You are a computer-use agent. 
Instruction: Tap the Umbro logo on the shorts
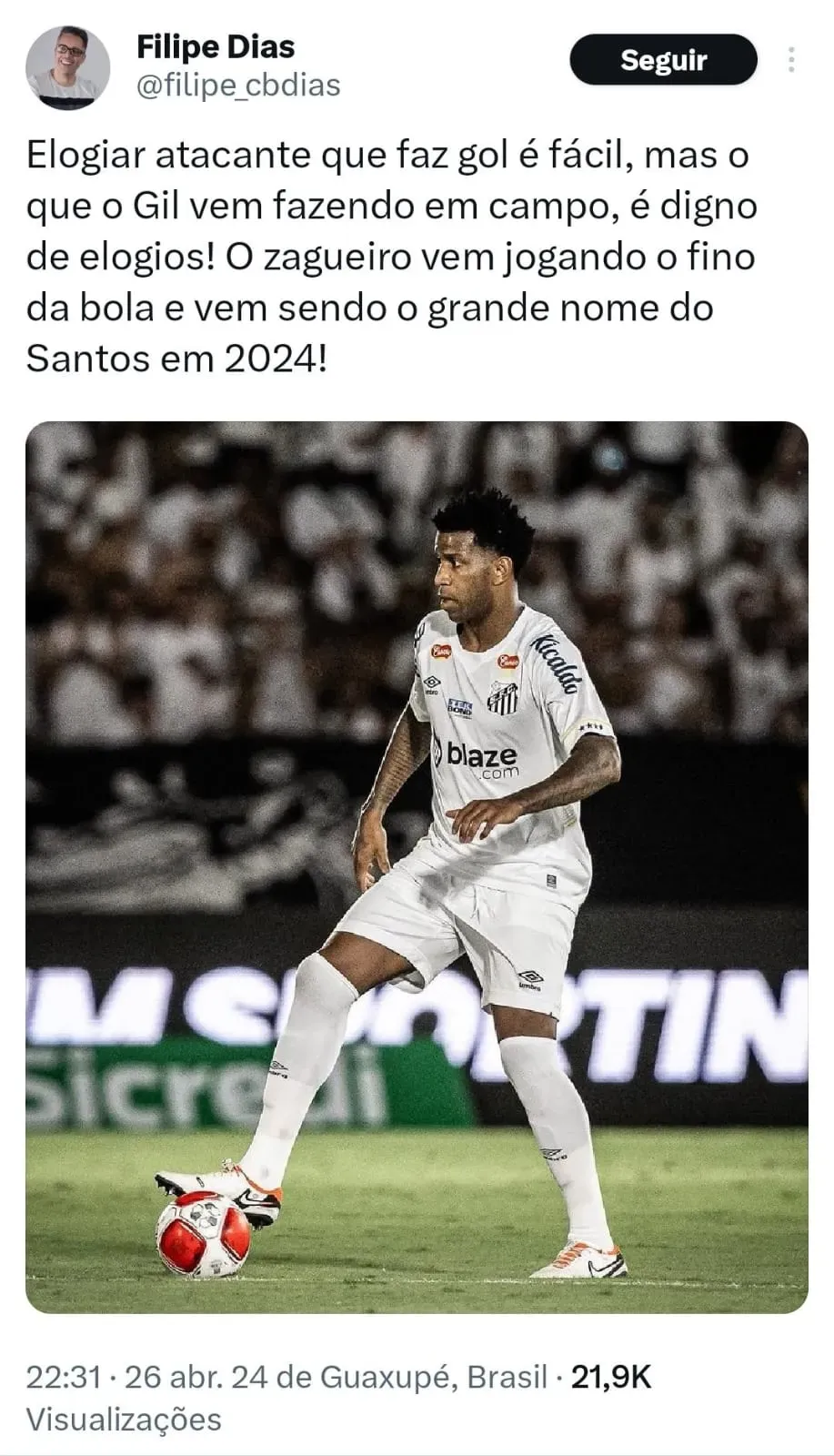tap(530, 979)
